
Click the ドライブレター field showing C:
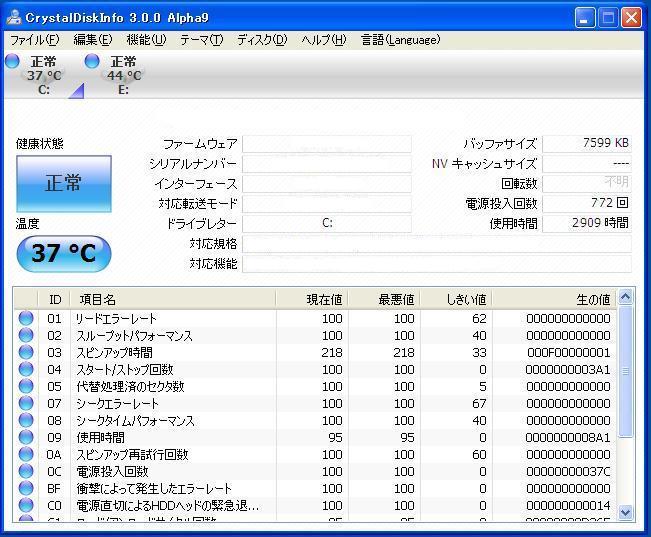(327, 223)
